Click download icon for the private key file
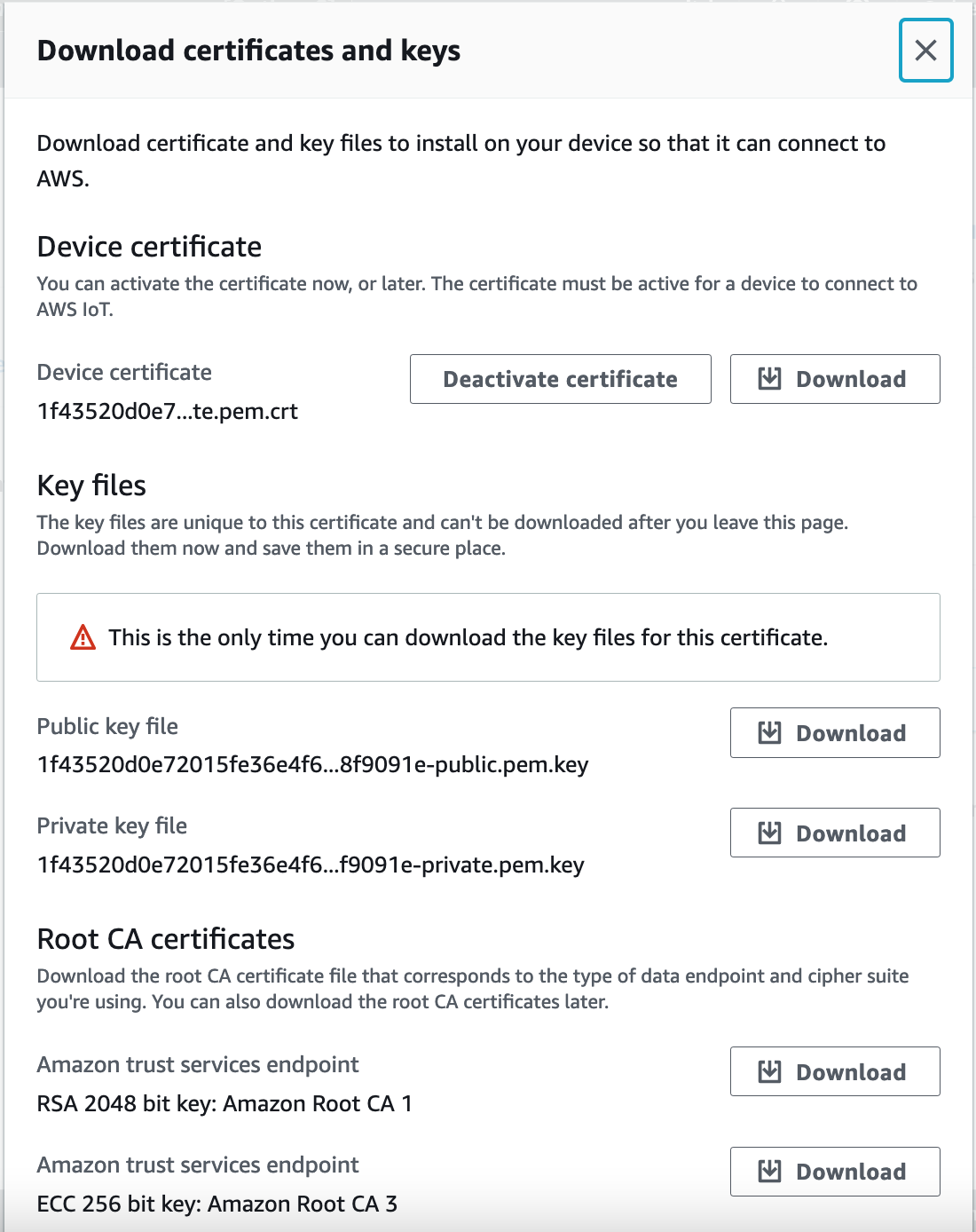This screenshot has height=1232, width=976. (769, 833)
